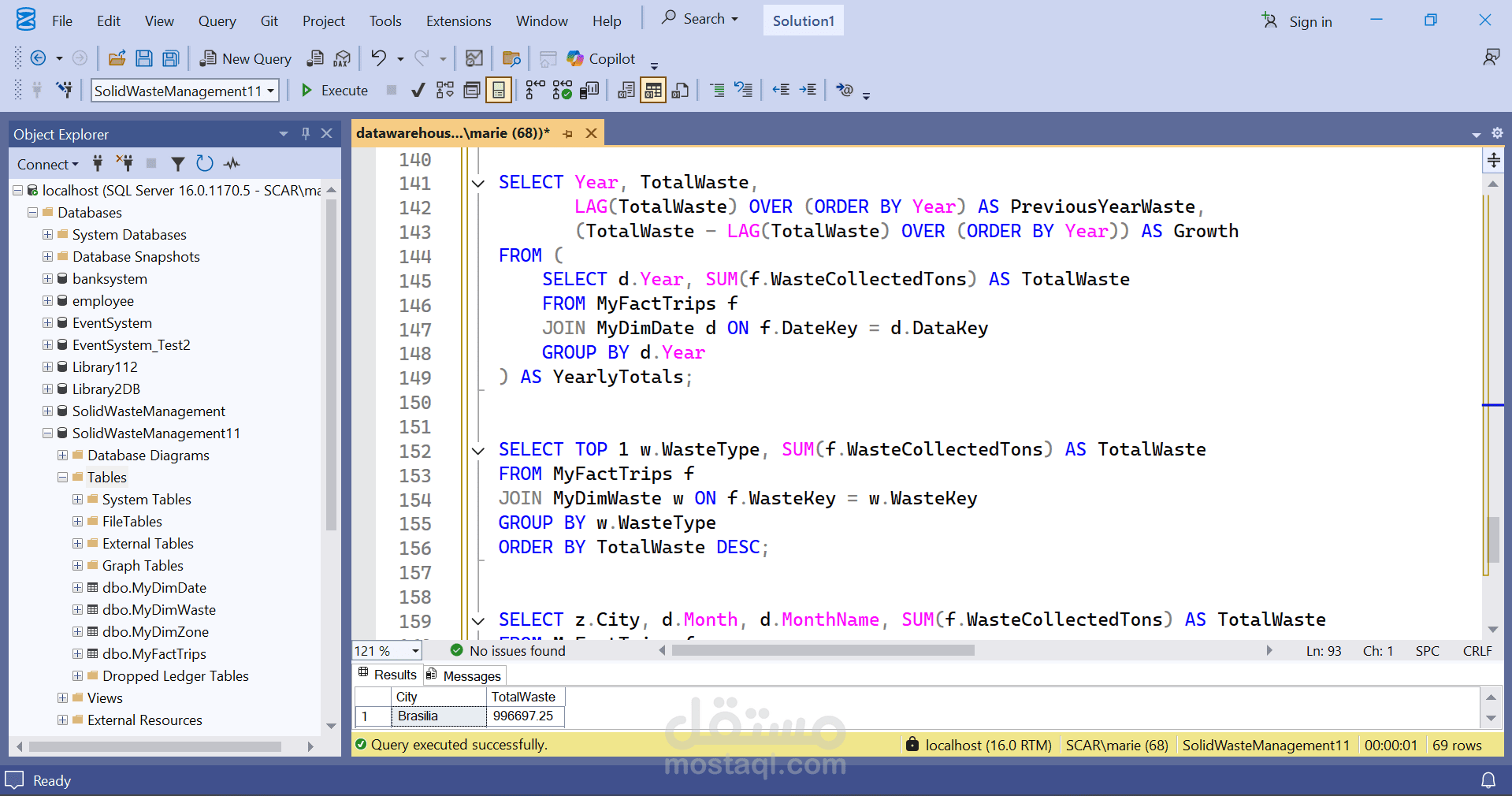Click the notifications bell icon in status bar

point(1488,780)
